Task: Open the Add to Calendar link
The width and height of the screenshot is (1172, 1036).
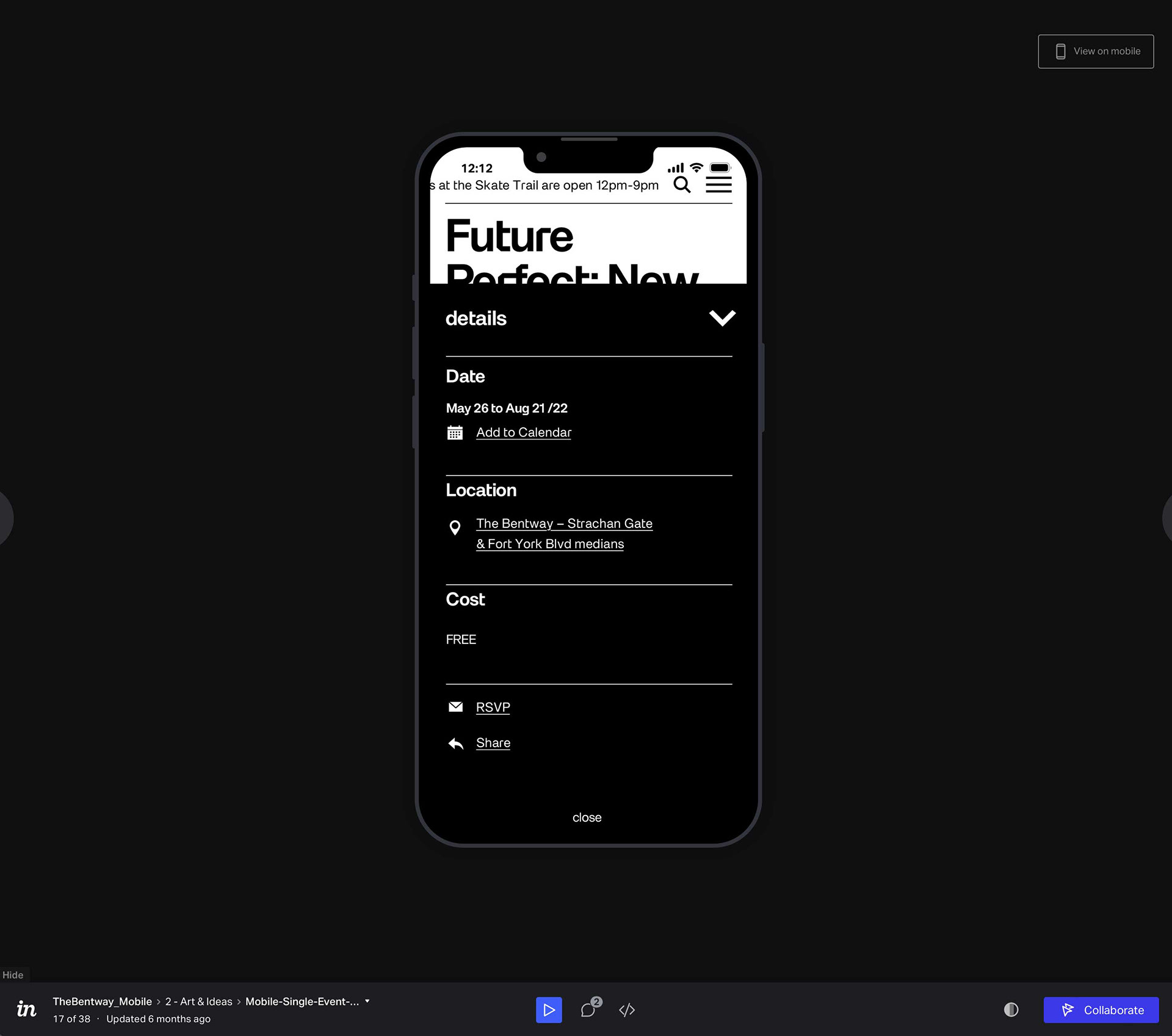Action: [524, 432]
